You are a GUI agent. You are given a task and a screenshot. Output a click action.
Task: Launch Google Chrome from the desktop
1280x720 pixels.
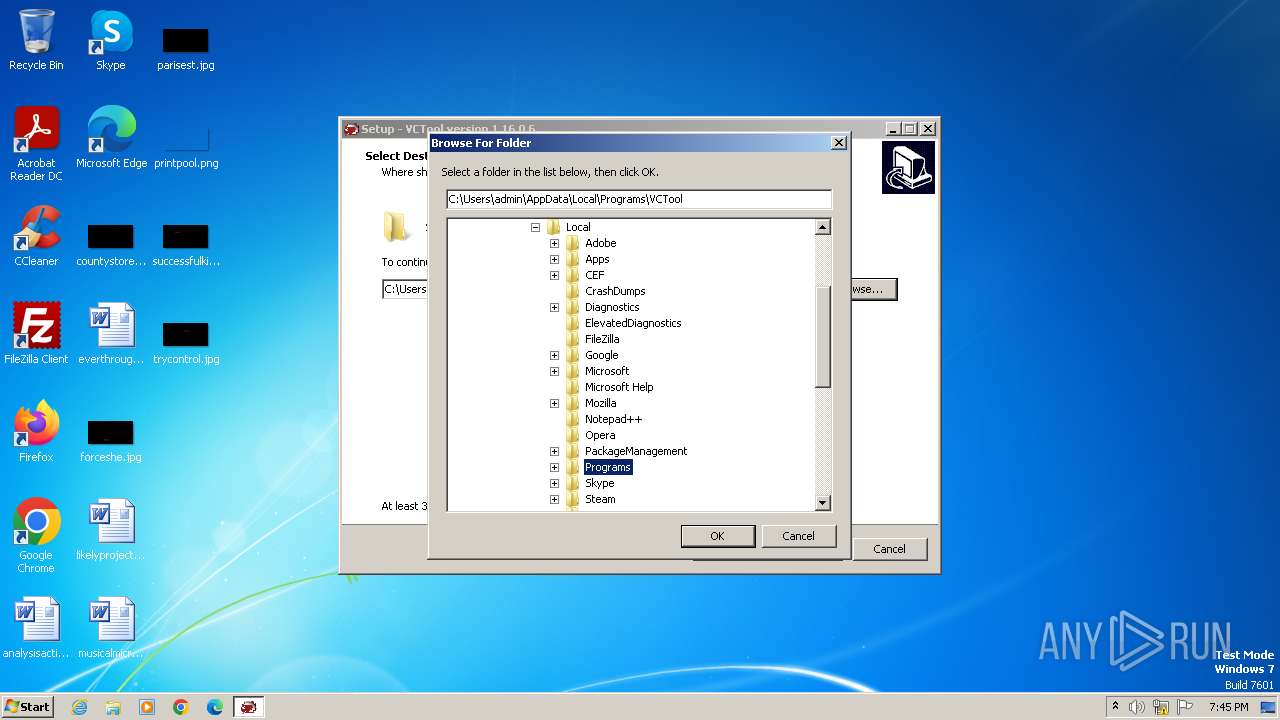click(x=36, y=536)
